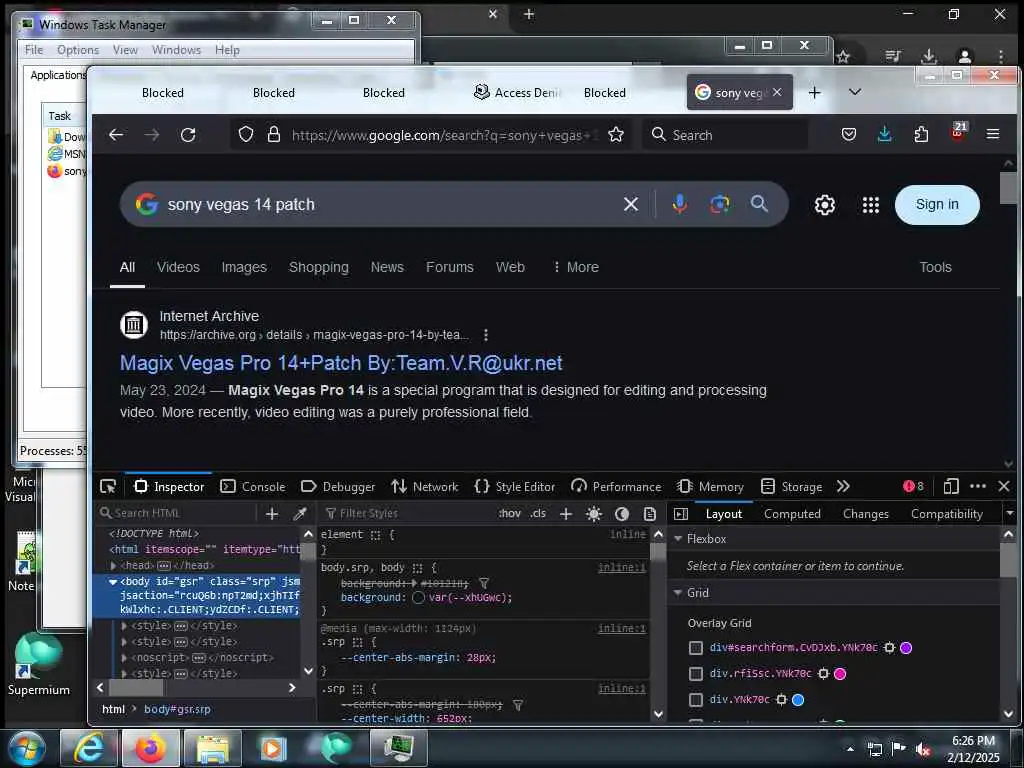
Task: Toggle the .cls class panel
Action: (x=538, y=513)
